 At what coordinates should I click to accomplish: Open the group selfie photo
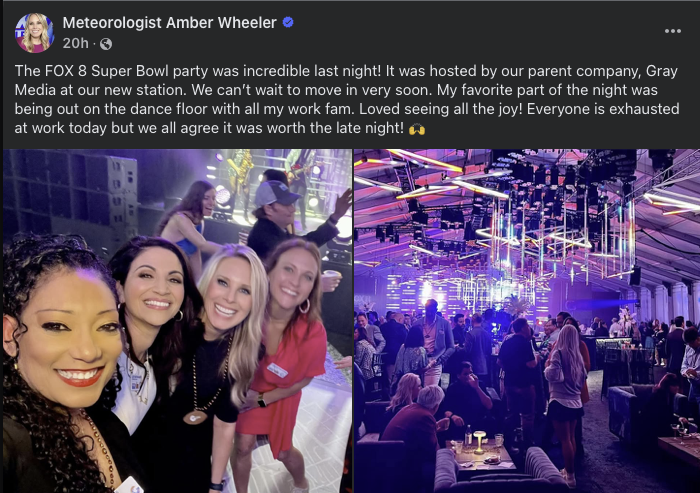(x=177, y=321)
